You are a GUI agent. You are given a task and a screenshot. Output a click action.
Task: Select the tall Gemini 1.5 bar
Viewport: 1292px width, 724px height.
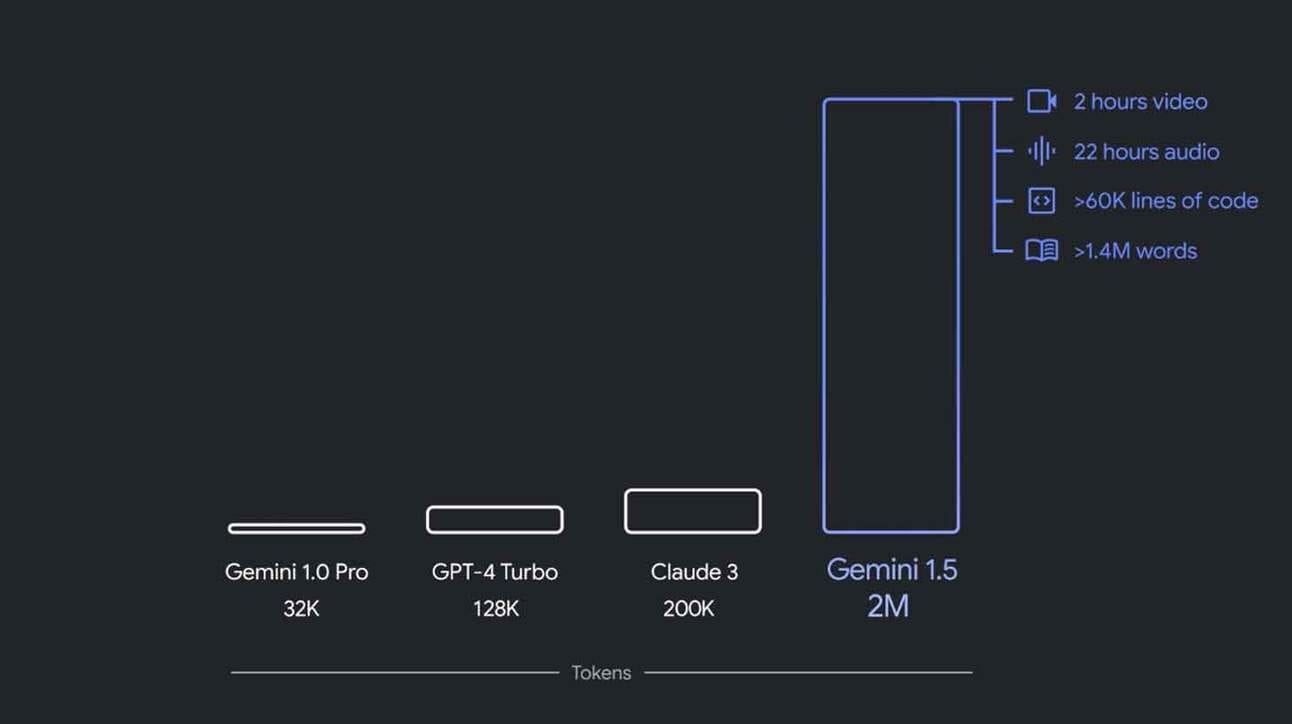[891, 315]
